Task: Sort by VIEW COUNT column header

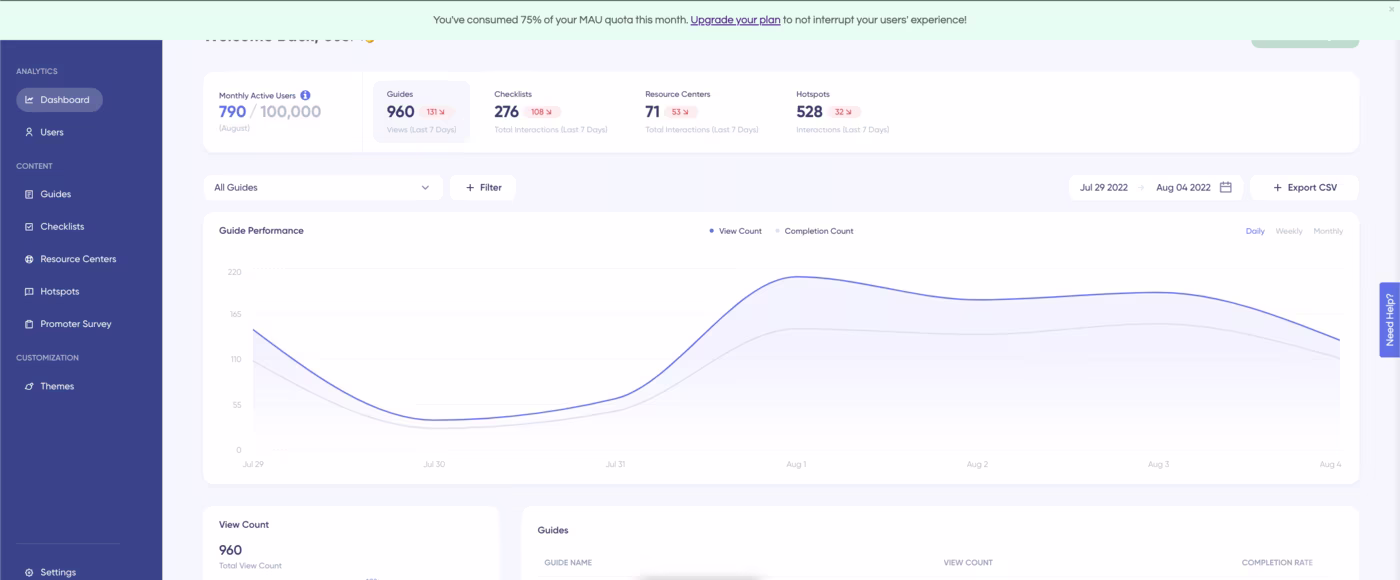Action: 968,563
